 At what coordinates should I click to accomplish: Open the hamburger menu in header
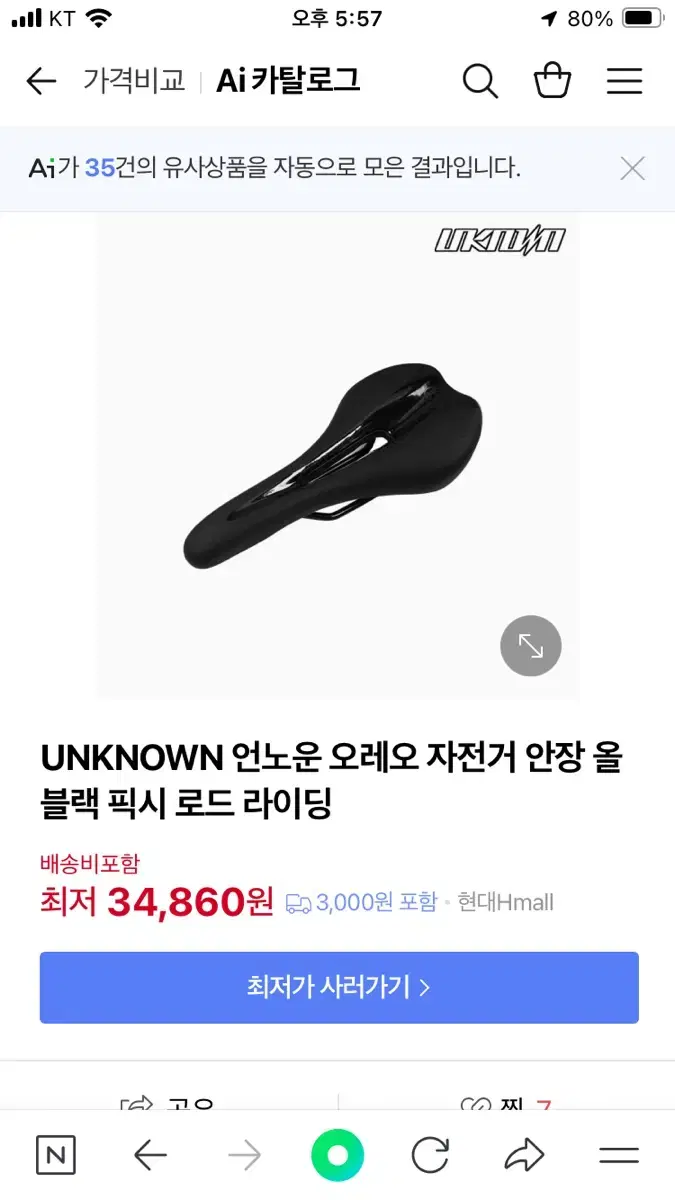pos(624,81)
